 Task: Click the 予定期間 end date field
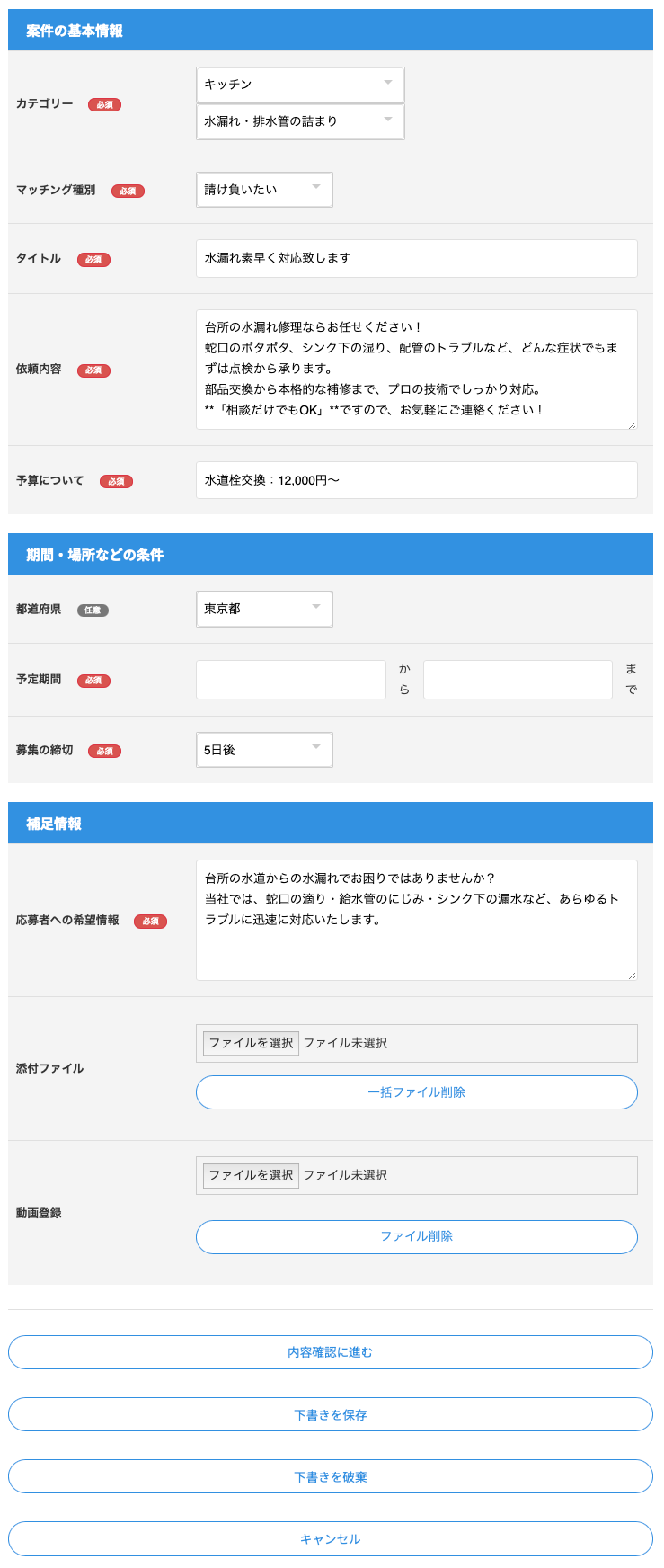[x=518, y=680]
